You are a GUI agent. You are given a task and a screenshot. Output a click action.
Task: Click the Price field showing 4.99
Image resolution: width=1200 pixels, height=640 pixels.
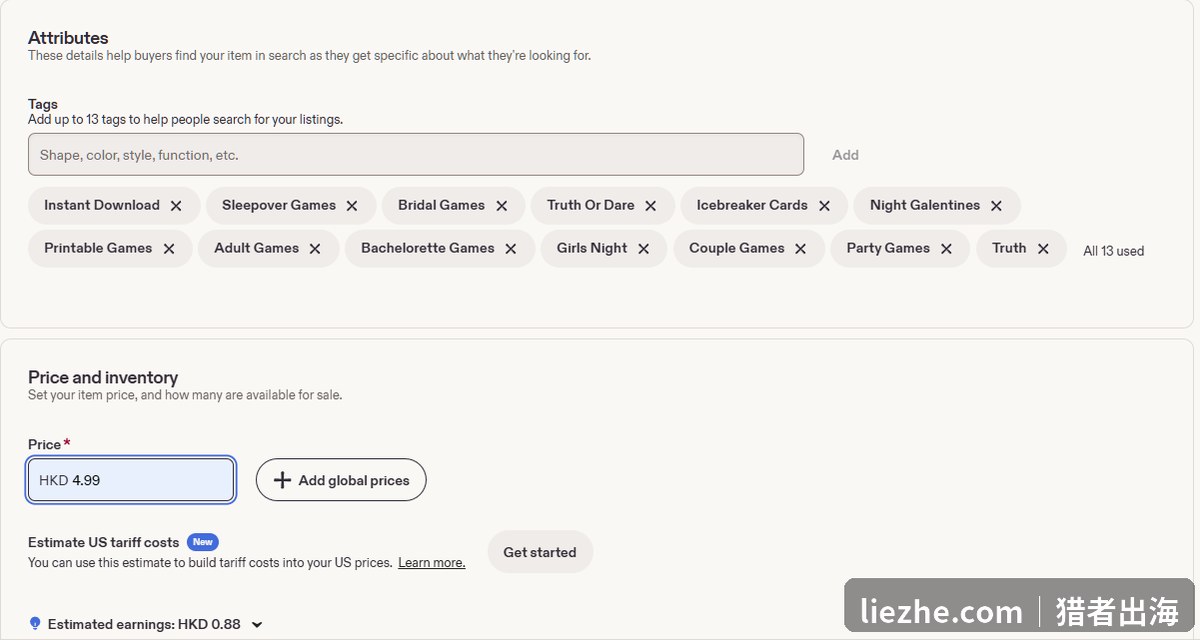pos(131,480)
